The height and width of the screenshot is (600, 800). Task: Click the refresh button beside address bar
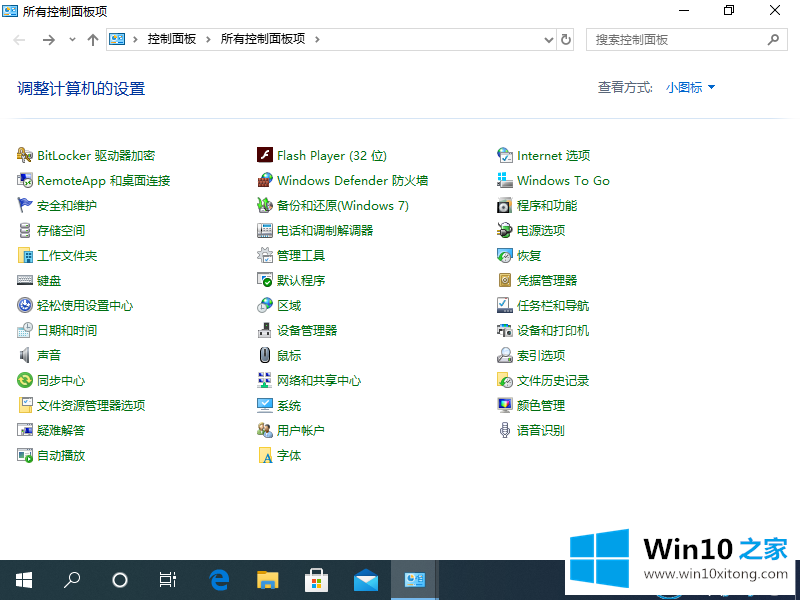coord(567,40)
